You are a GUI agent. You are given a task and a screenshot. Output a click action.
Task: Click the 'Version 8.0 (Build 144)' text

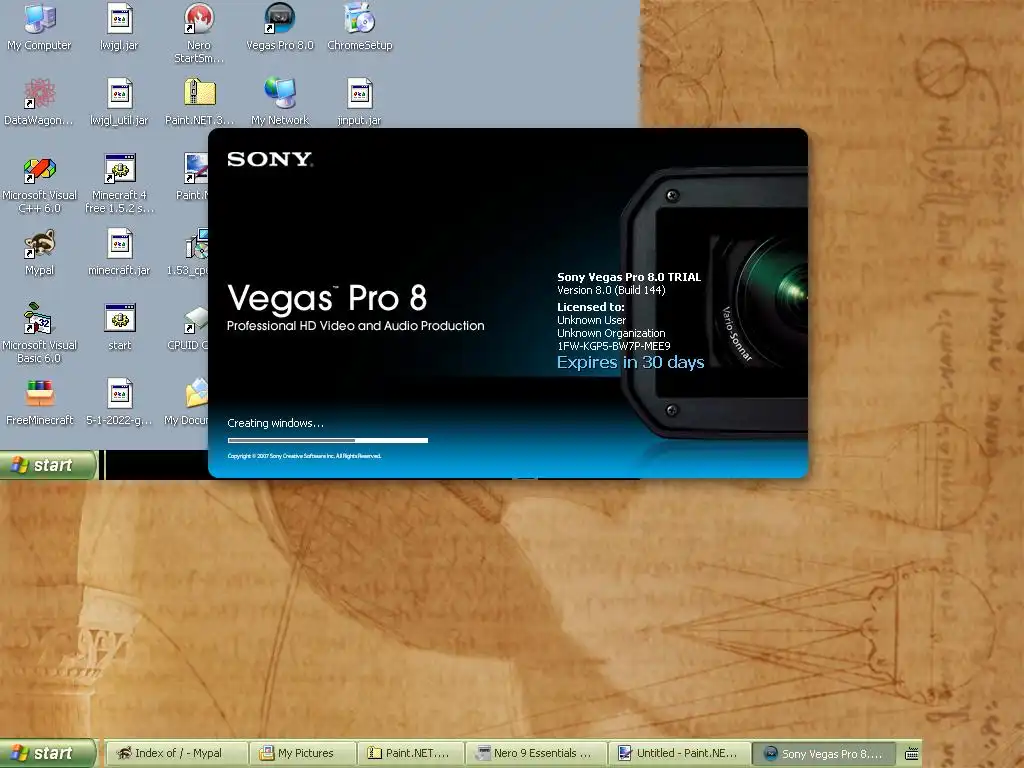coord(611,290)
